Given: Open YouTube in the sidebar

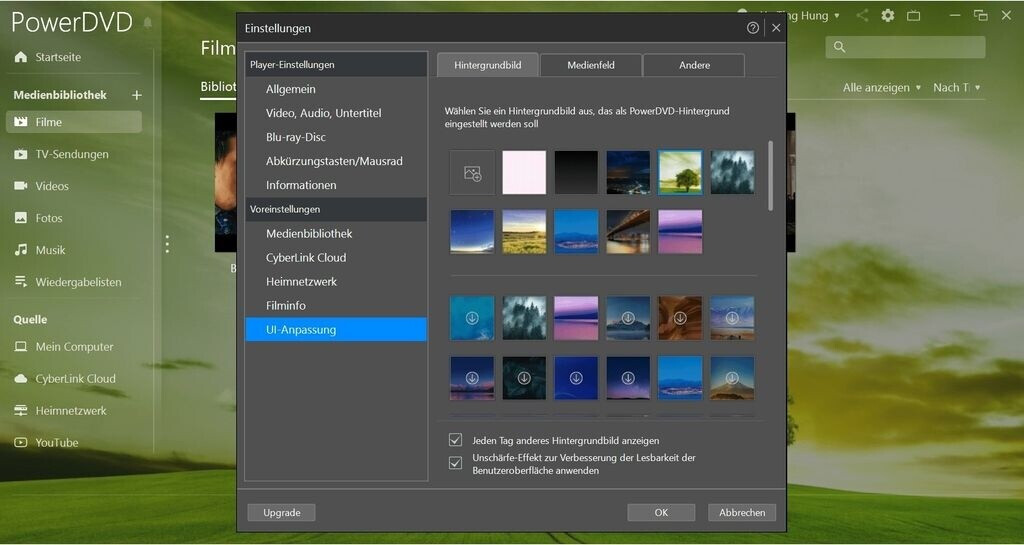Looking at the screenshot, I should (56, 442).
